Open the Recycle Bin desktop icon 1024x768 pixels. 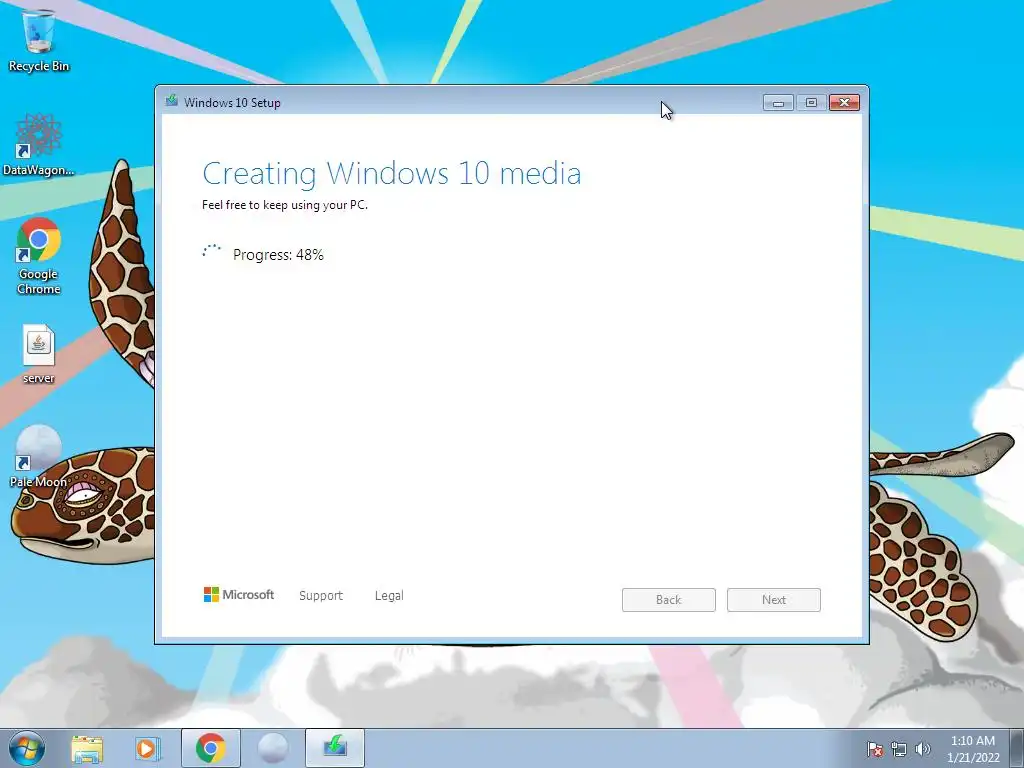pos(39,40)
